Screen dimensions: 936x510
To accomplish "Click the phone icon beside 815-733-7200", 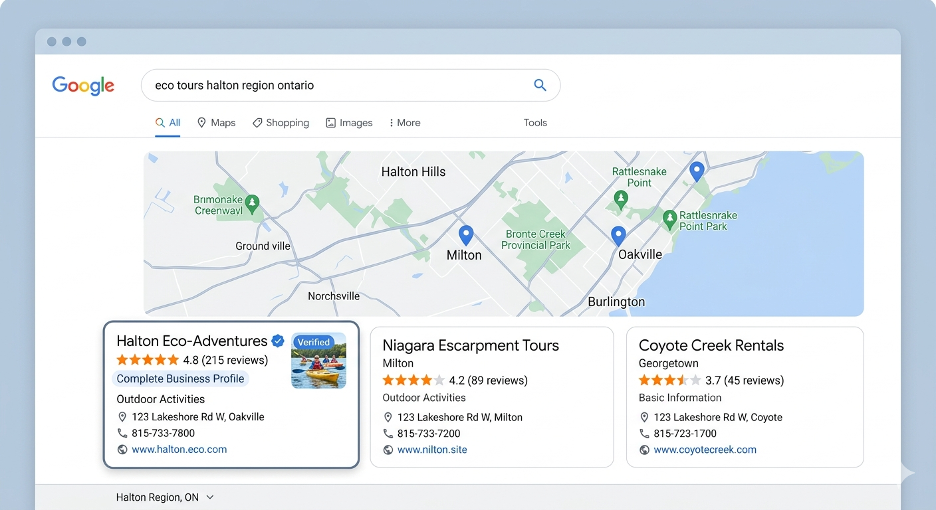I will 388,434.
